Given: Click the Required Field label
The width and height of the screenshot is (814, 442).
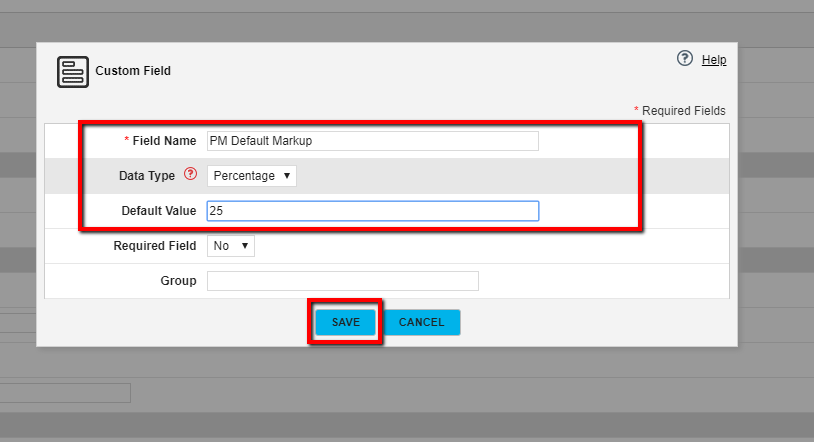Looking at the screenshot, I should (155, 246).
